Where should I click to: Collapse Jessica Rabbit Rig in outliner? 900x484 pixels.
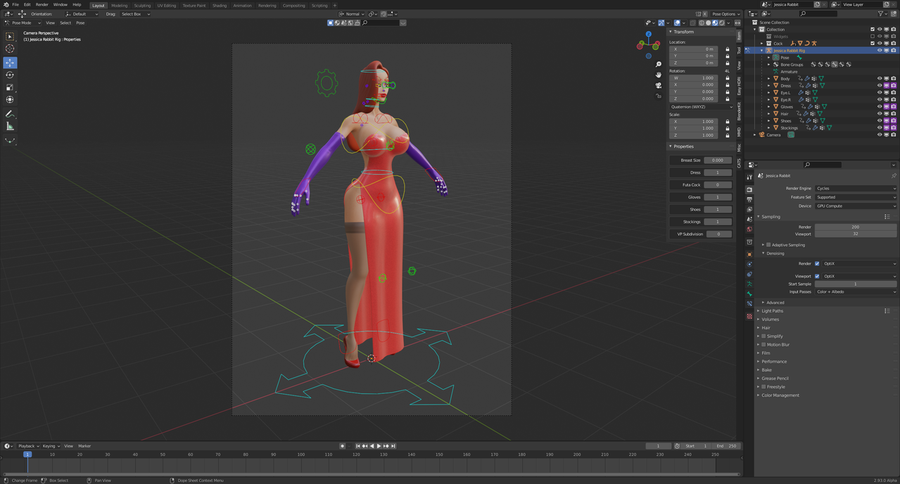click(x=762, y=51)
